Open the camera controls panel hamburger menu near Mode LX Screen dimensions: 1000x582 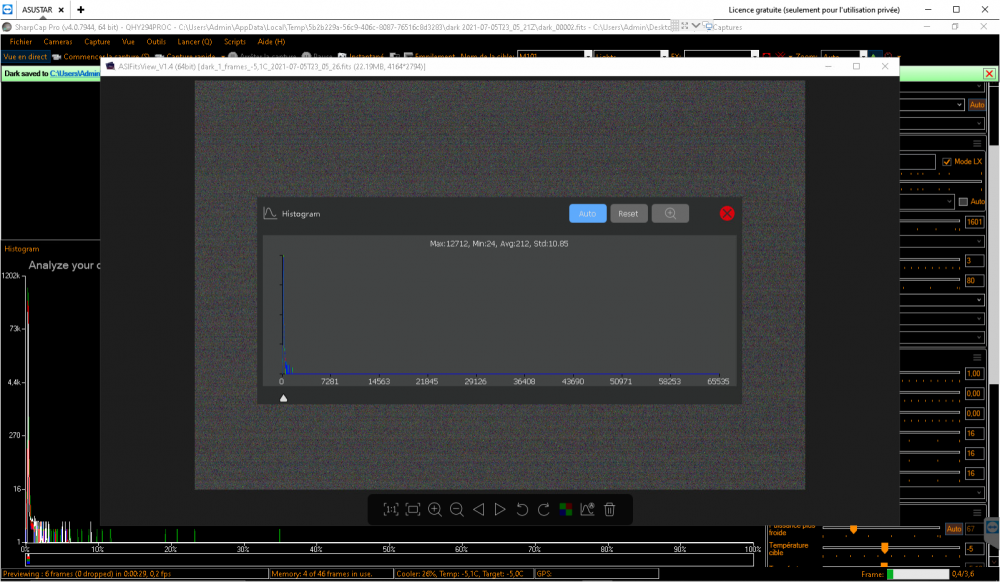tap(977, 143)
